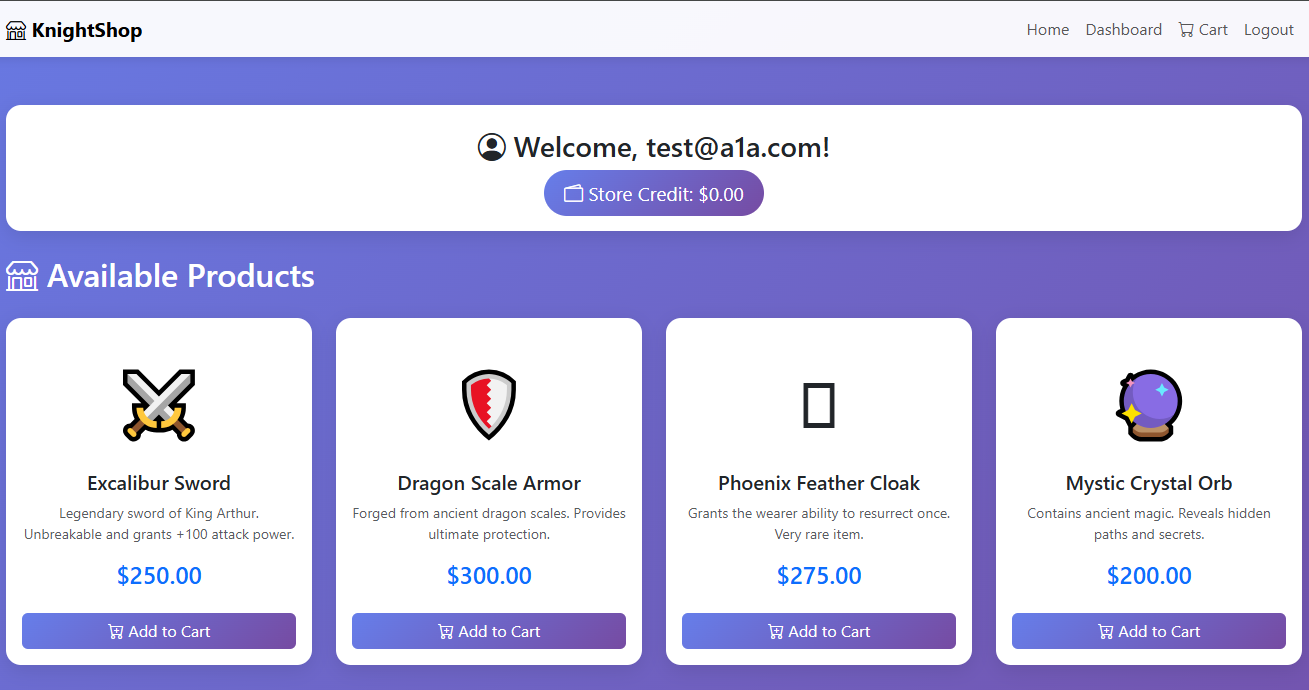Click the Excalibur Sword product title
Viewport: 1309px width, 690px height.
pyautogui.click(x=159, y=483)
